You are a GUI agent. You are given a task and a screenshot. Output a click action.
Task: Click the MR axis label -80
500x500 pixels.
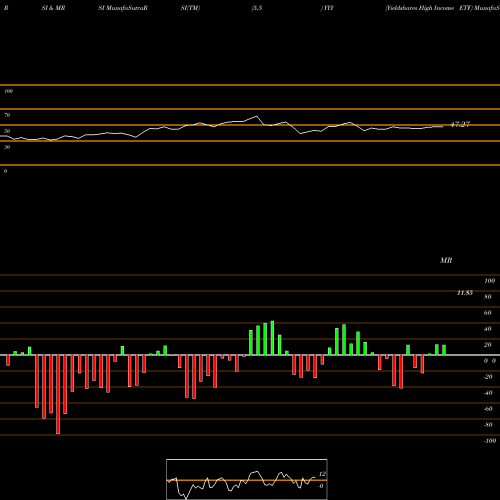point(488,425)
